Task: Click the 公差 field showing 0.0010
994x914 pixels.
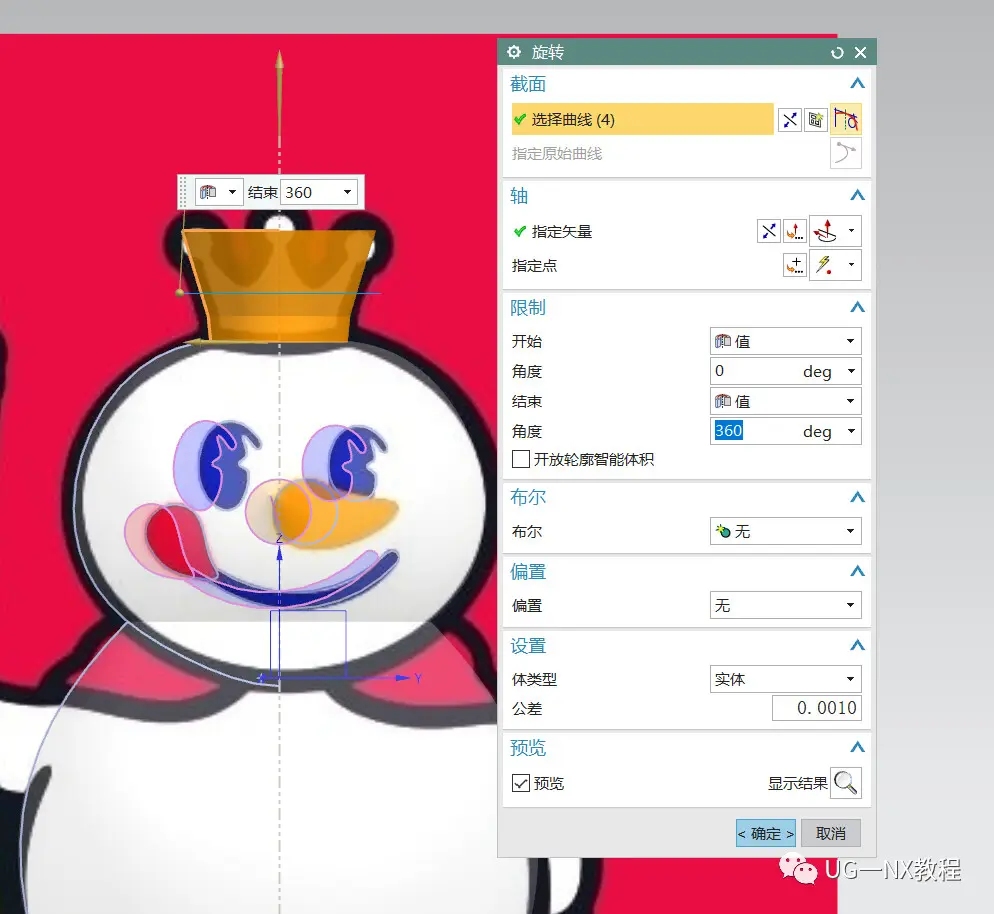Action: pos(816,708)
